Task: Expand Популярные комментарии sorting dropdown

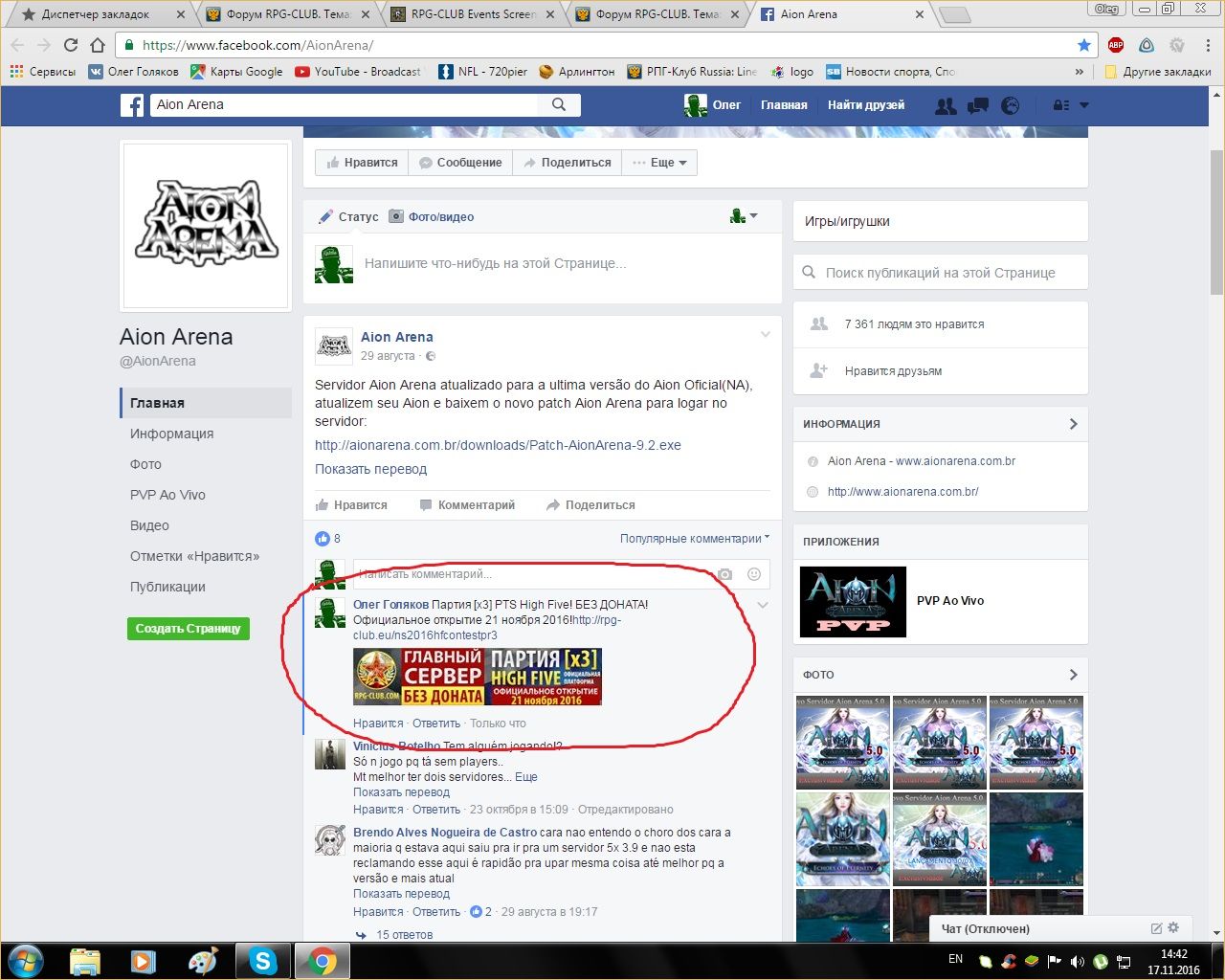Action: pos(695,539)
